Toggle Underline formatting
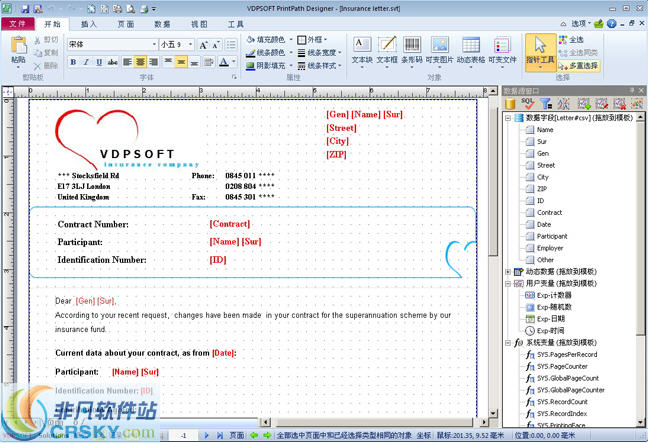Image resolution: width=648 pixels, height=443 pixels. (x=99, y=62)
